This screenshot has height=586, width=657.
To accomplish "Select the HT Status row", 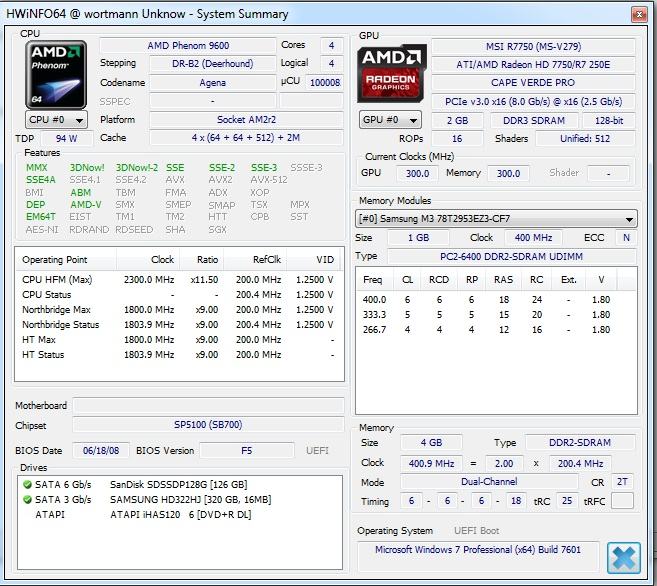I will point(178,355).
